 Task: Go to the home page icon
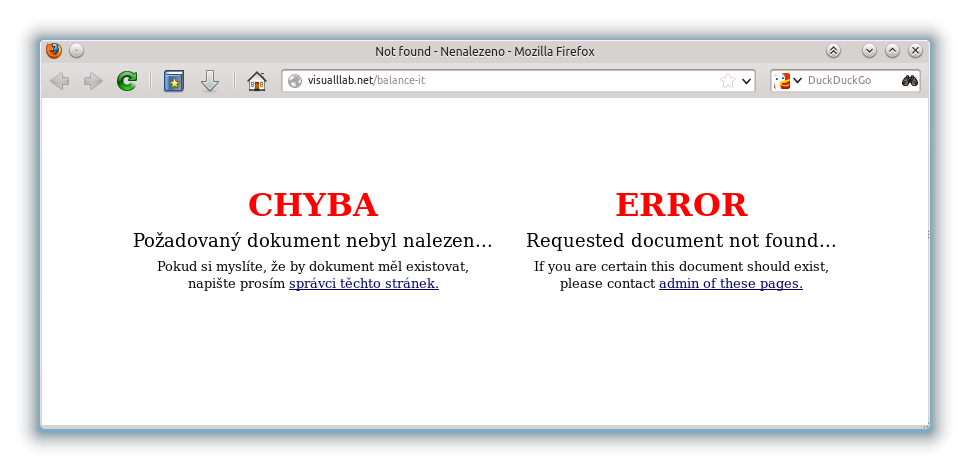257,81
